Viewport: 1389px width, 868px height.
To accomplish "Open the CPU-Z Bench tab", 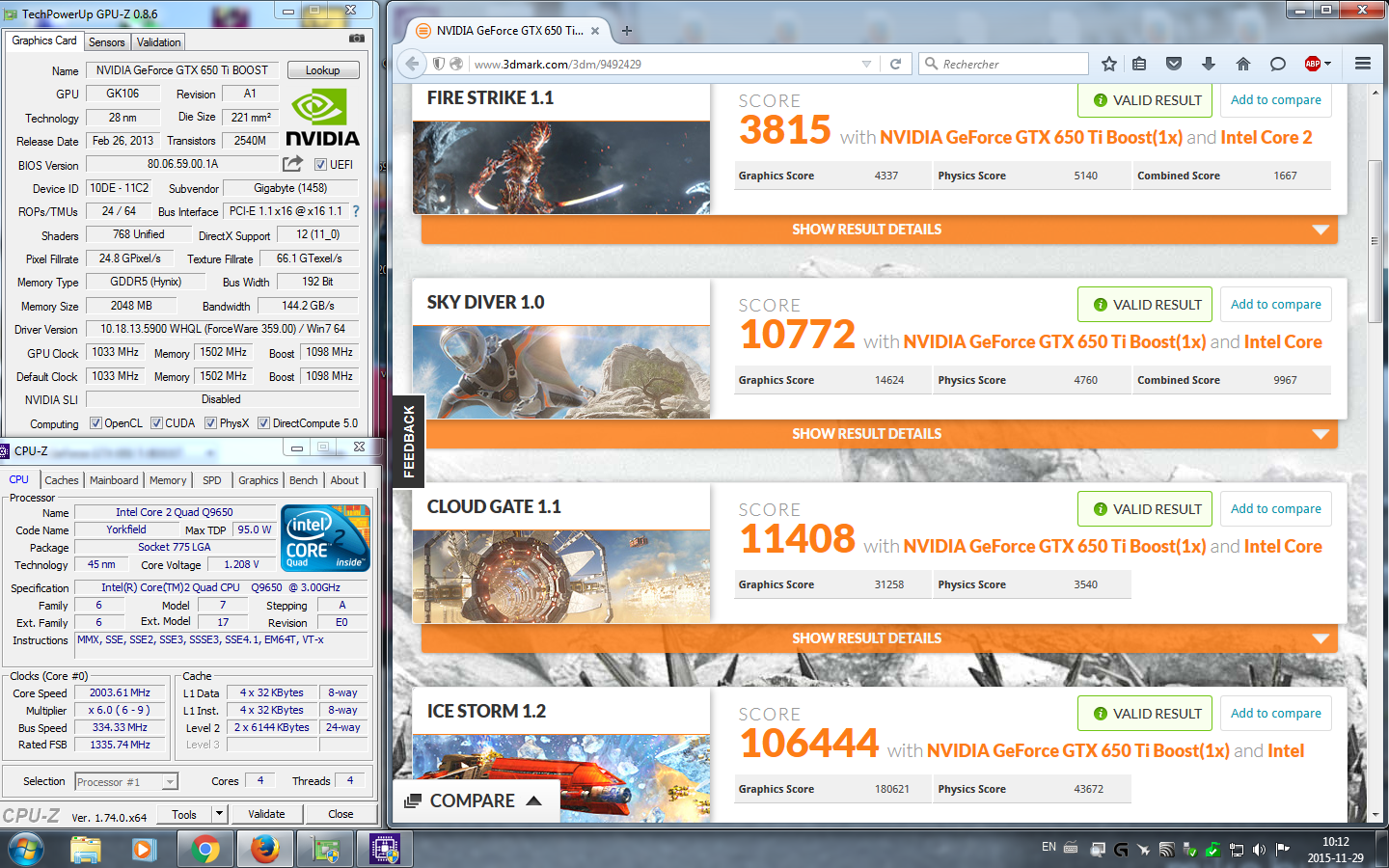I will point(304,480).
